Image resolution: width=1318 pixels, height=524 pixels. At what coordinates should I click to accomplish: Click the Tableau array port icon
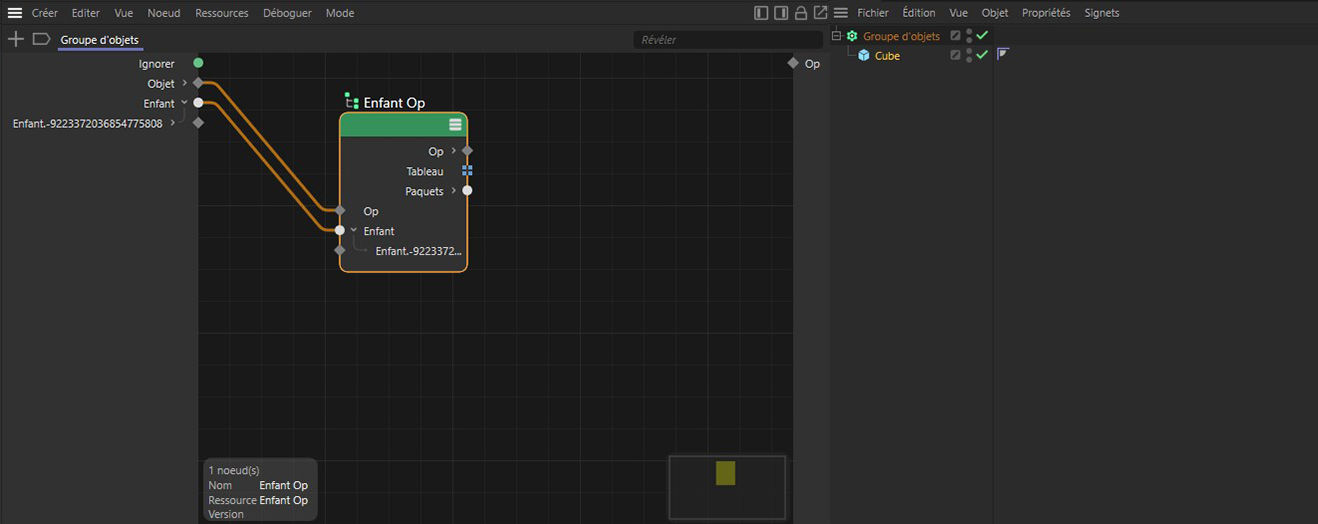coord(467,171)
